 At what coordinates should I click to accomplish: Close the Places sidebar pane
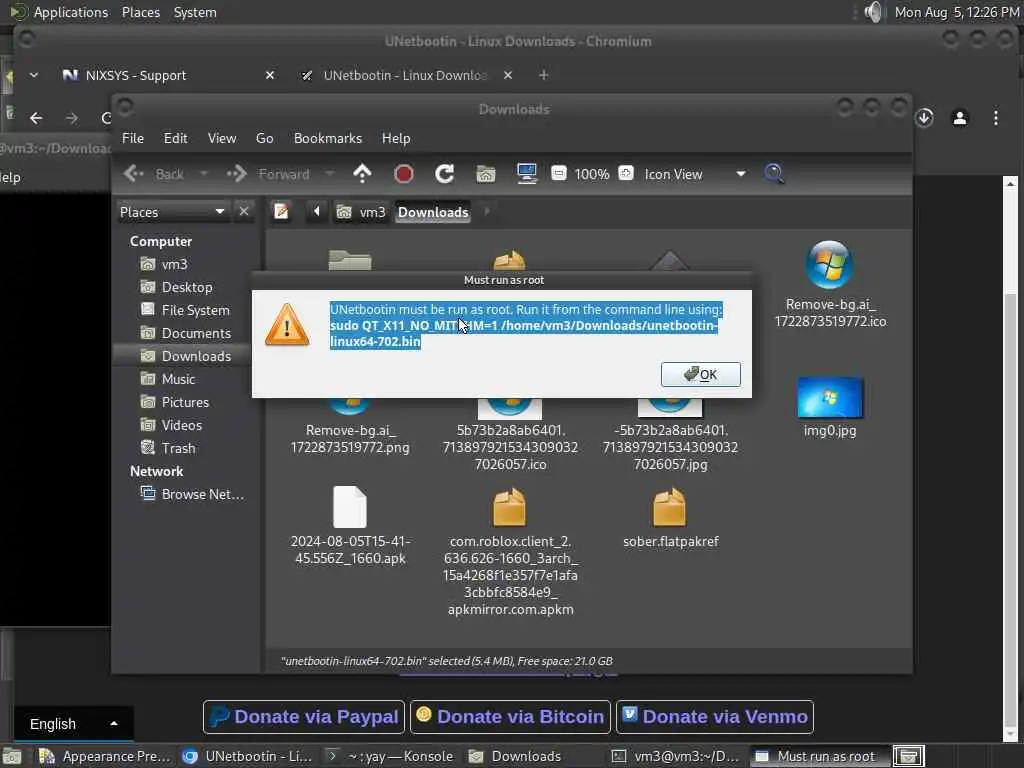pos(244,212)
